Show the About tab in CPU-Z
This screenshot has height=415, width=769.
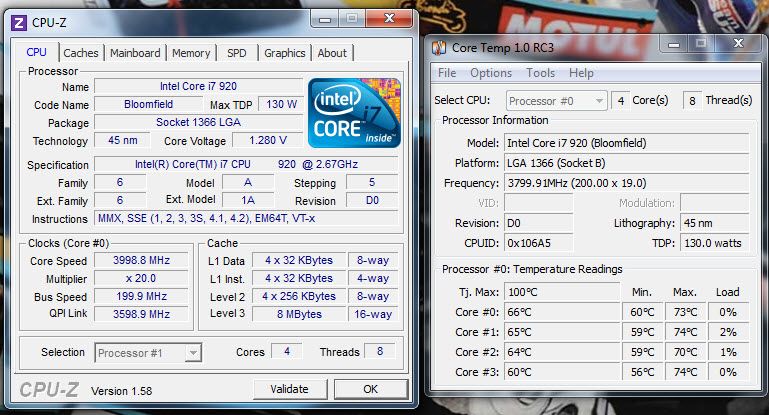tap(332, 53)
